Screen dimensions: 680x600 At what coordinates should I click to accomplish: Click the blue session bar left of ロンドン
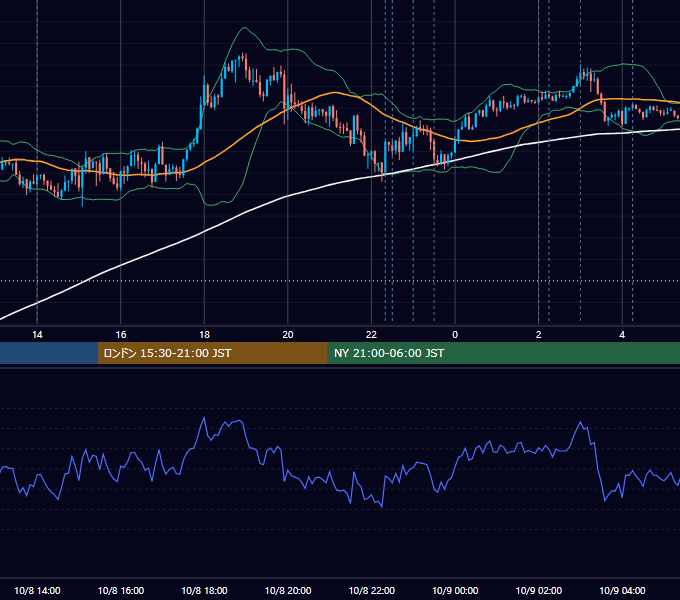tap(49, 353)
